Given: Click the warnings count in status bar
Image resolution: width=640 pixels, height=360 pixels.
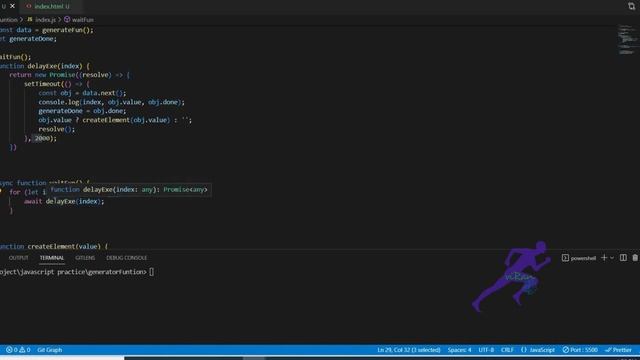Looking at the screenshot, I should point(25,350).
